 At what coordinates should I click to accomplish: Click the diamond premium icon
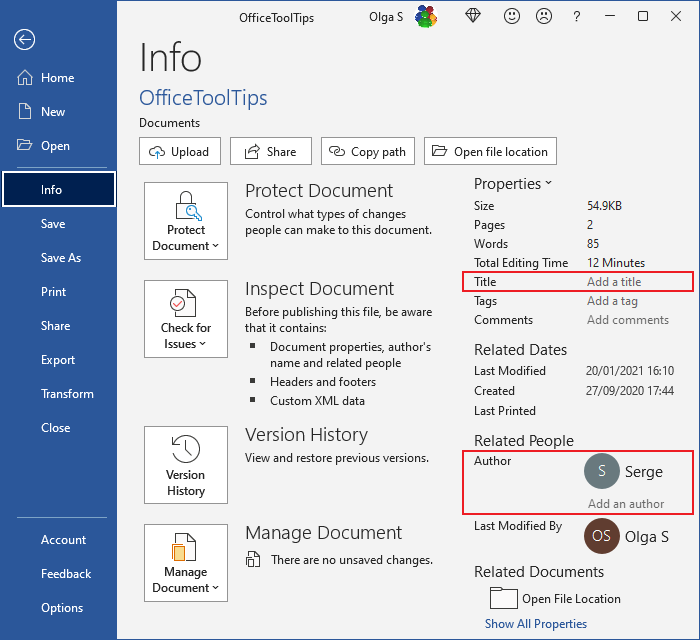[x=473, y=17]
